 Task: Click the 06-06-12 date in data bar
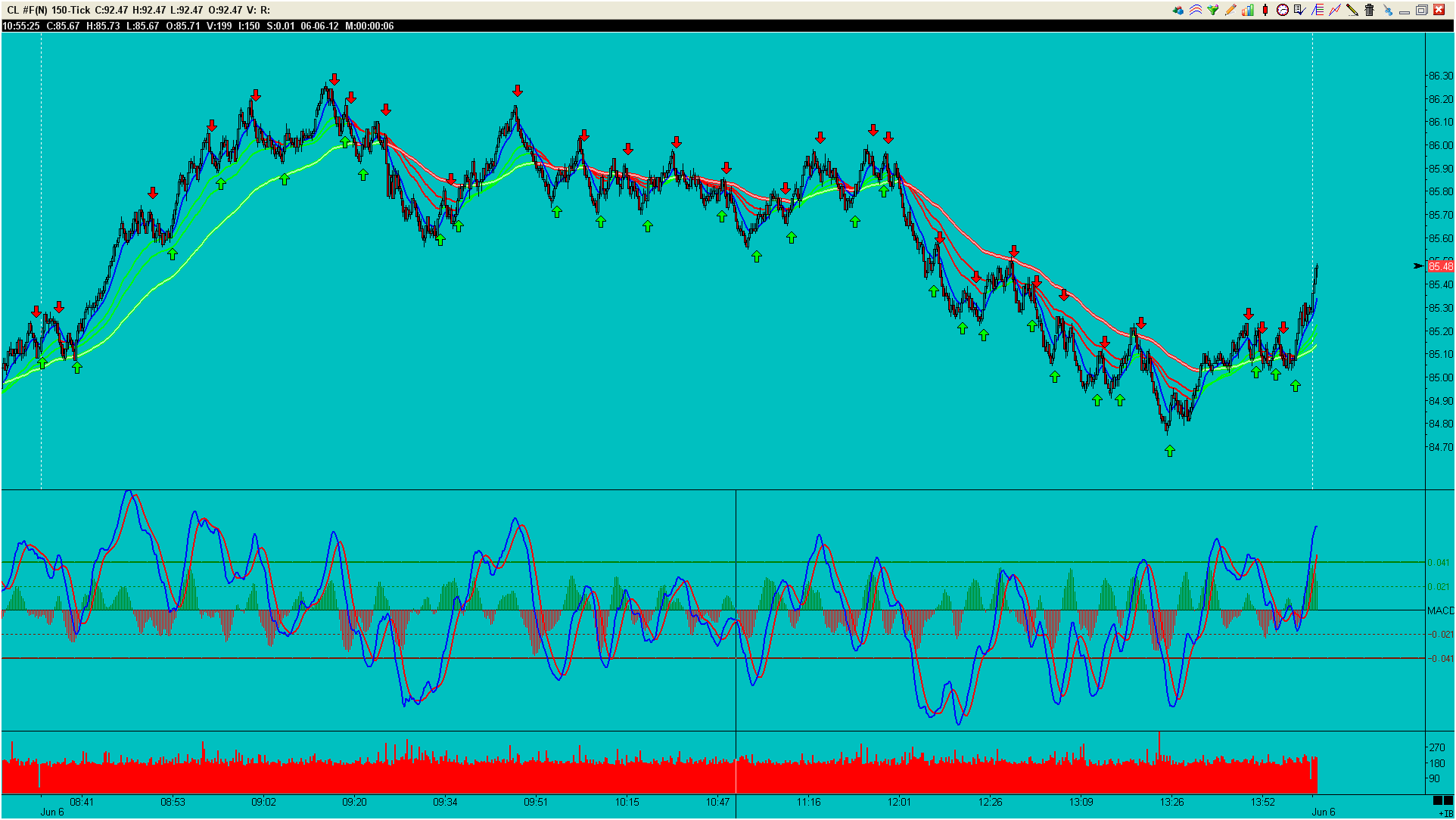(x=319, y=26)
